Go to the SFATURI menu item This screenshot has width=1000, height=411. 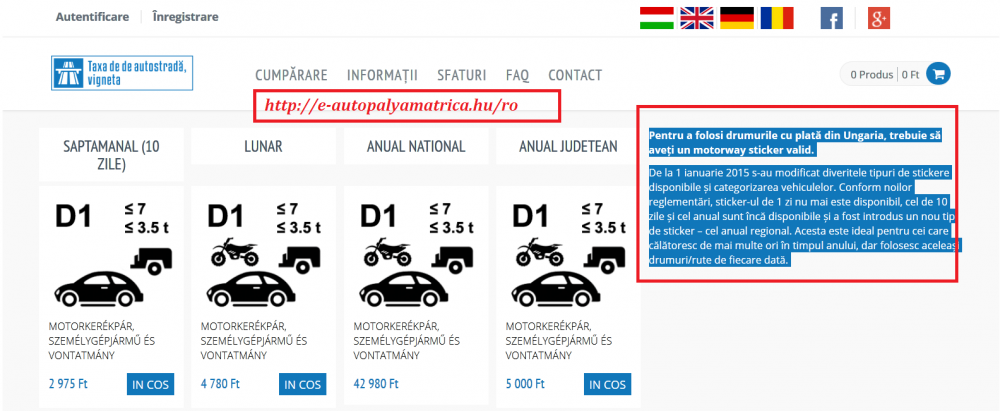tap(461, 75)
